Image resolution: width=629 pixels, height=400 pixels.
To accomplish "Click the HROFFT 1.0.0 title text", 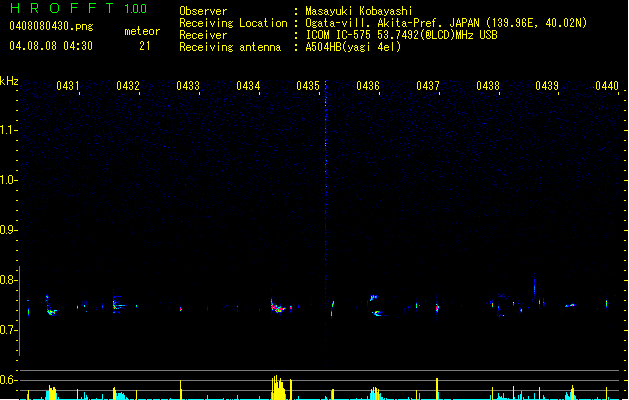I will click(x=78, y=8).
